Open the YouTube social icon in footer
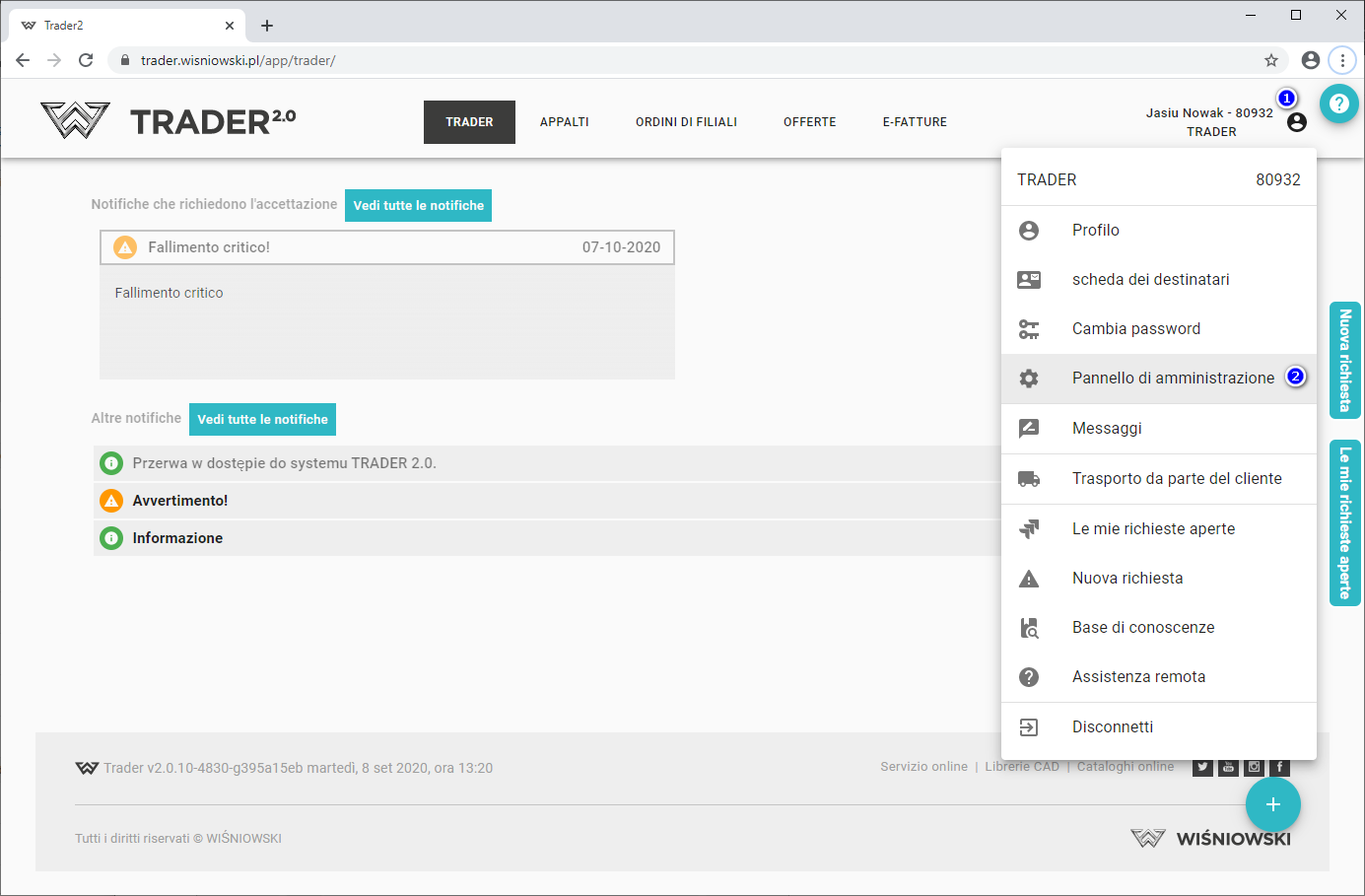Viewport: 1365px width, 896px height. 1228,767
